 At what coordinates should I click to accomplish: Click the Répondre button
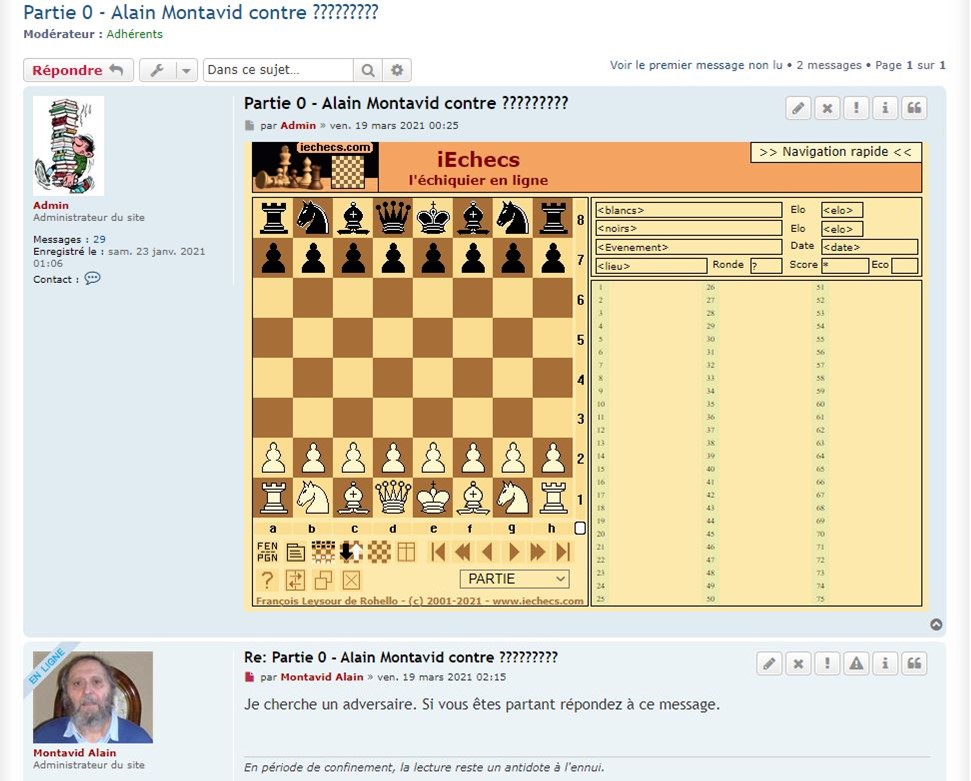coord(78,70)
